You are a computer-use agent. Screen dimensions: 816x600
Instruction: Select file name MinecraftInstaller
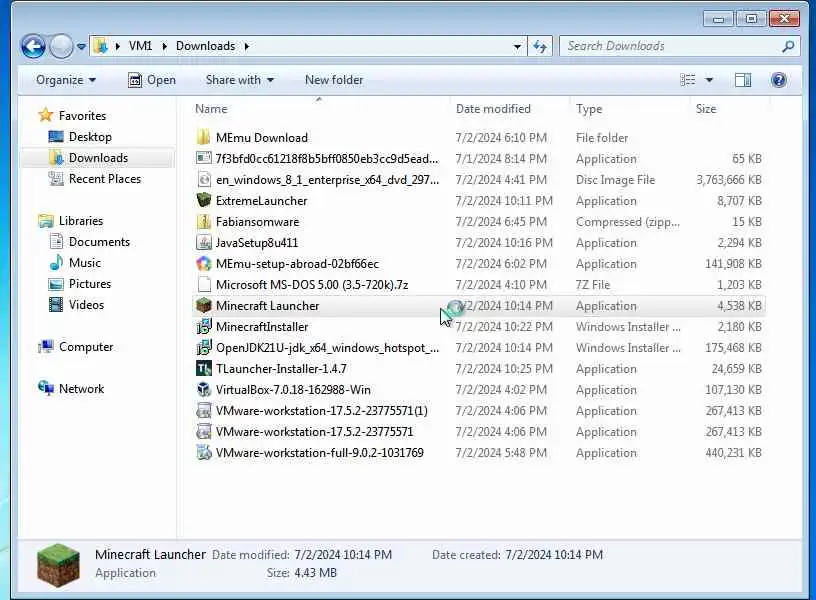pos(262,327)
